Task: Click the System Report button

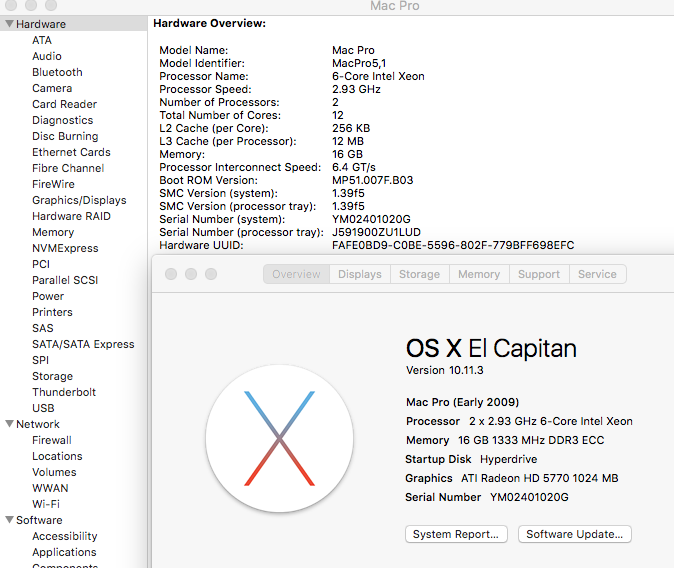Action: tap(456, 534)
